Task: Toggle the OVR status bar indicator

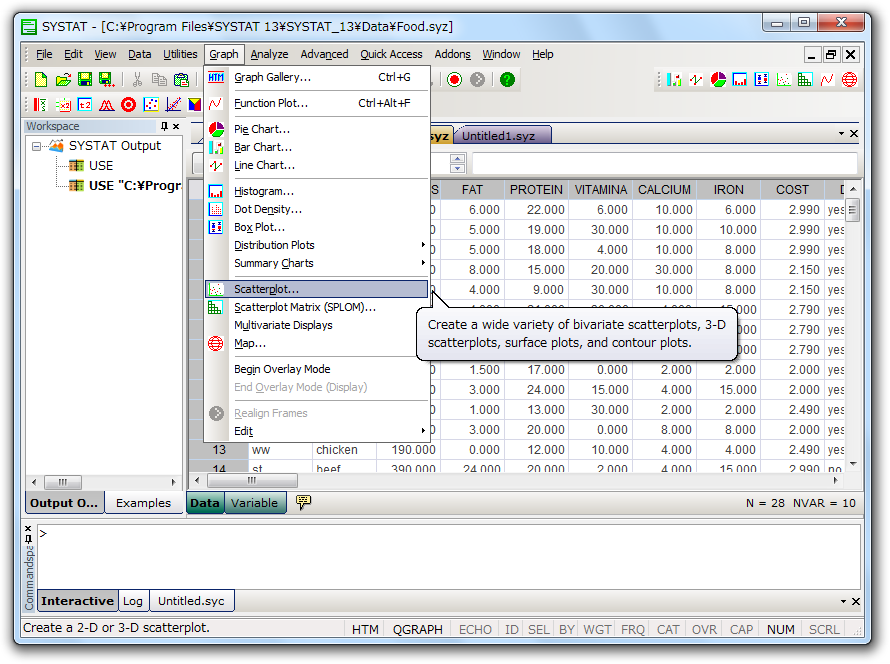Action: 704,629
